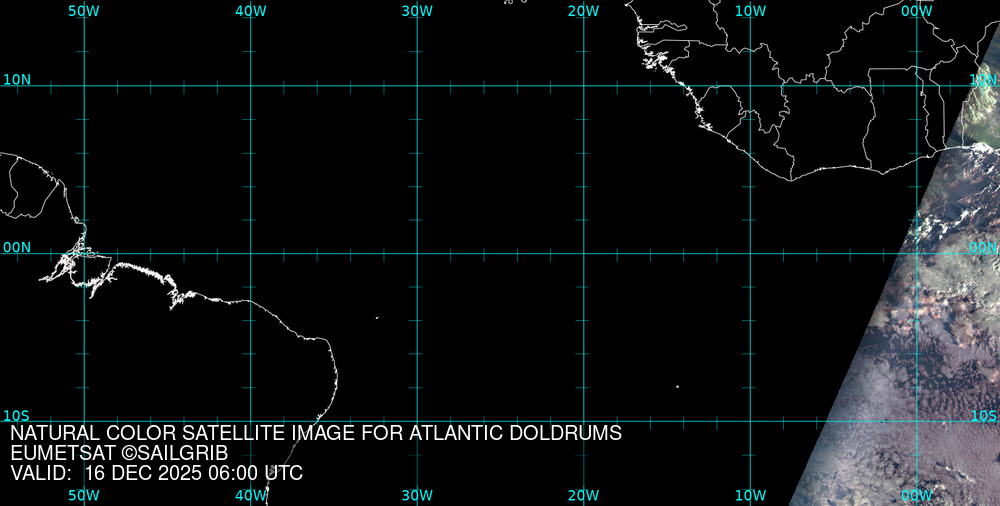Click the small island dot east of 20W
This screenshot has width=1000, height=506.
click(677, 386)
